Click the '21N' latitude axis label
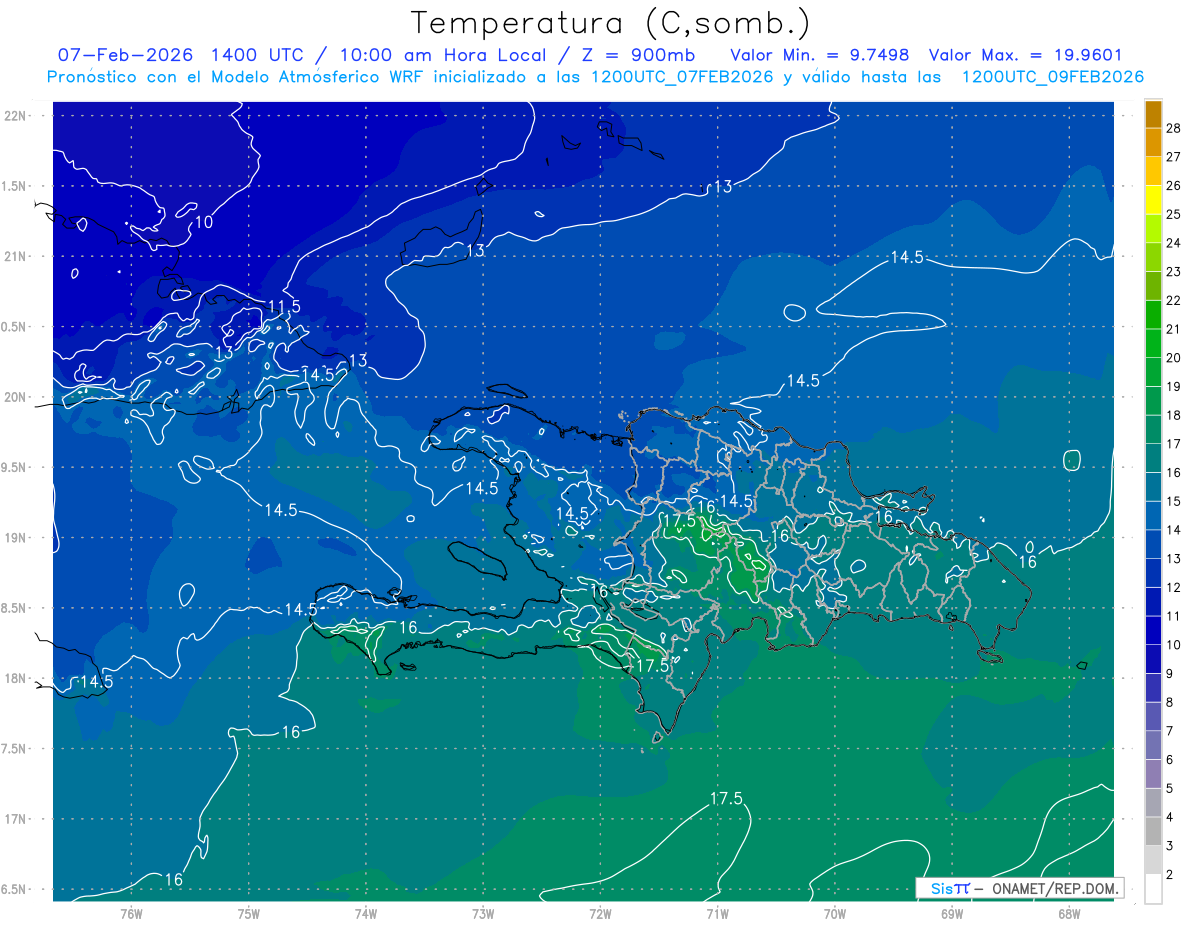The image size is (1200, 927). tap(17, 257)
